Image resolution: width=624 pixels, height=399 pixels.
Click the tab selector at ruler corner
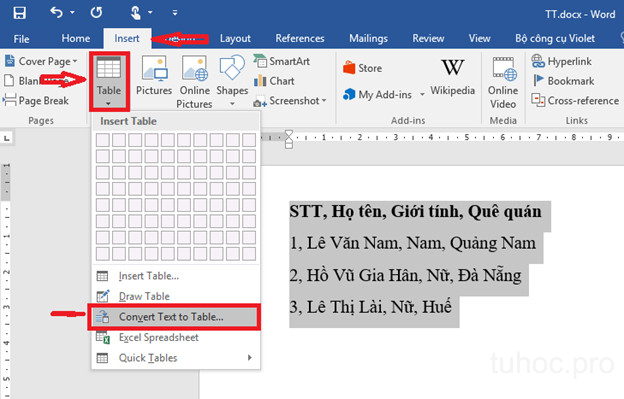7,138
